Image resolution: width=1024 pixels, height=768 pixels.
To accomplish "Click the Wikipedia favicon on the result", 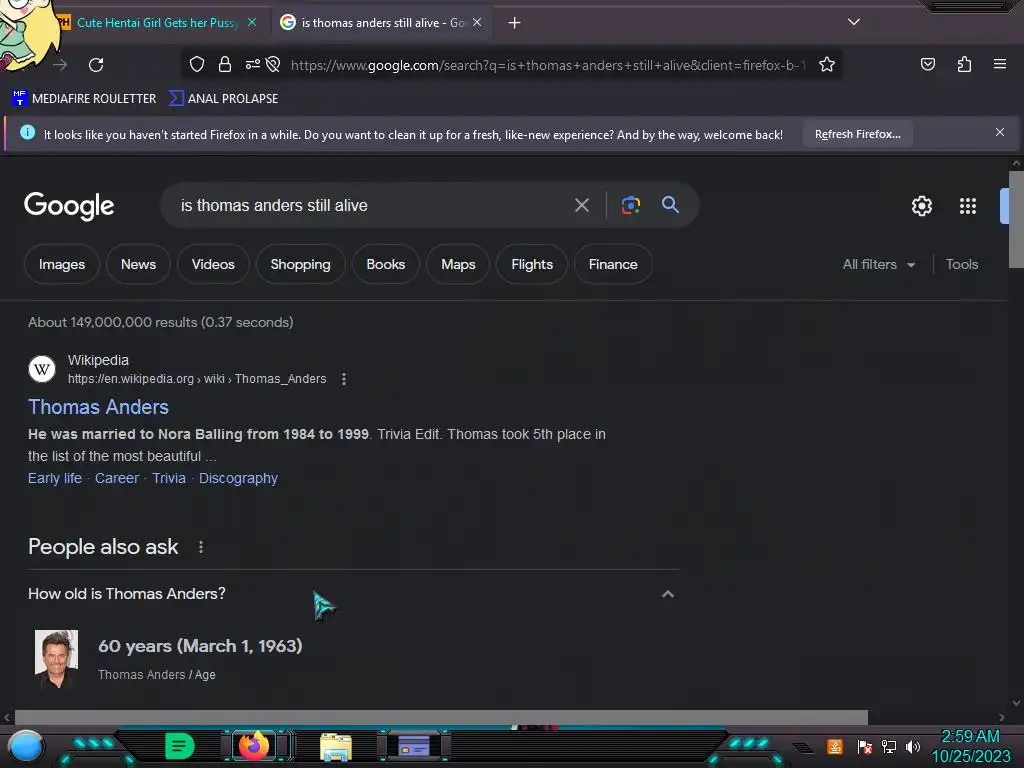I will 42,369.
